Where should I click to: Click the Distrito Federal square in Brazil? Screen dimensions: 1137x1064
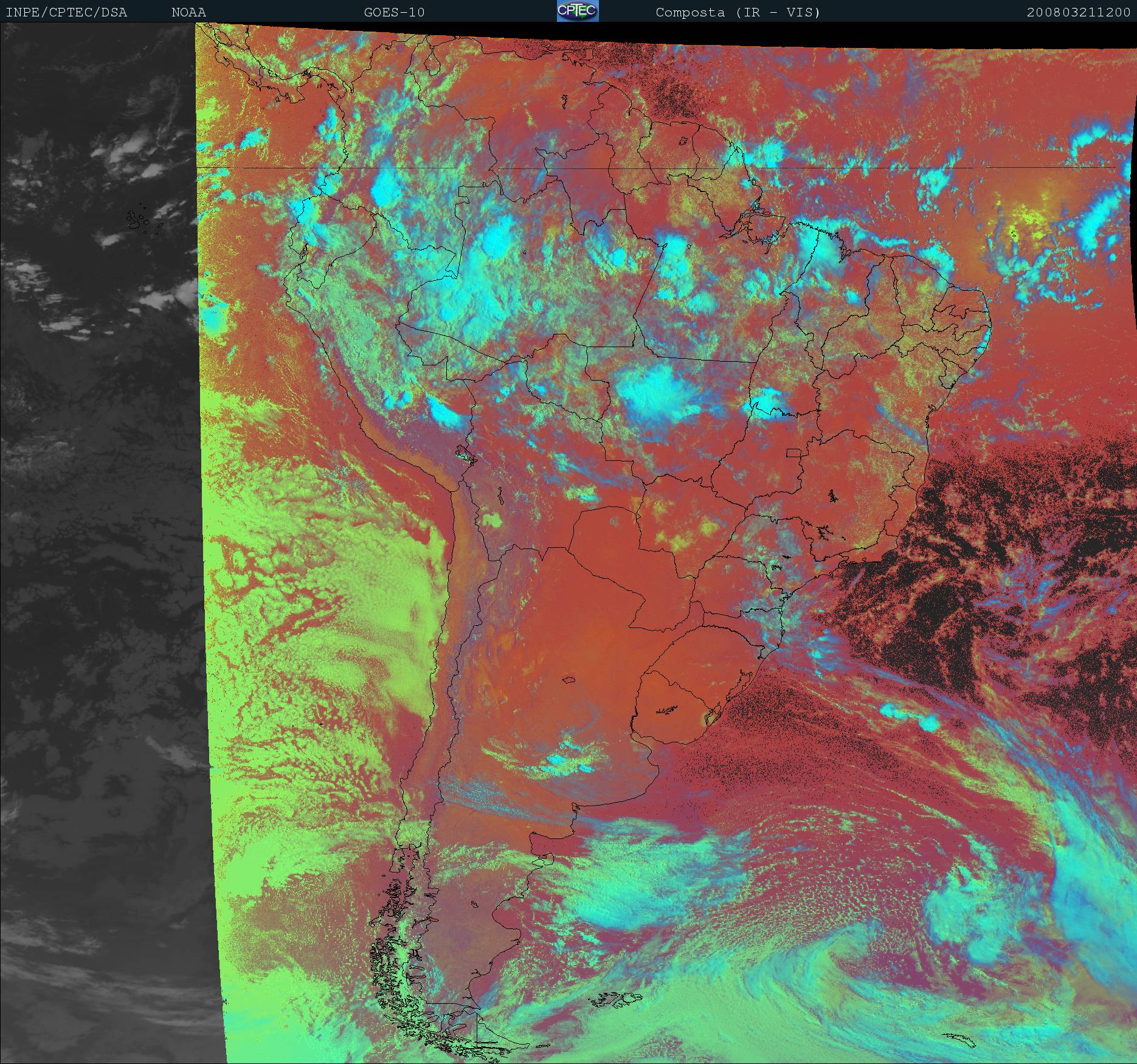793,452
